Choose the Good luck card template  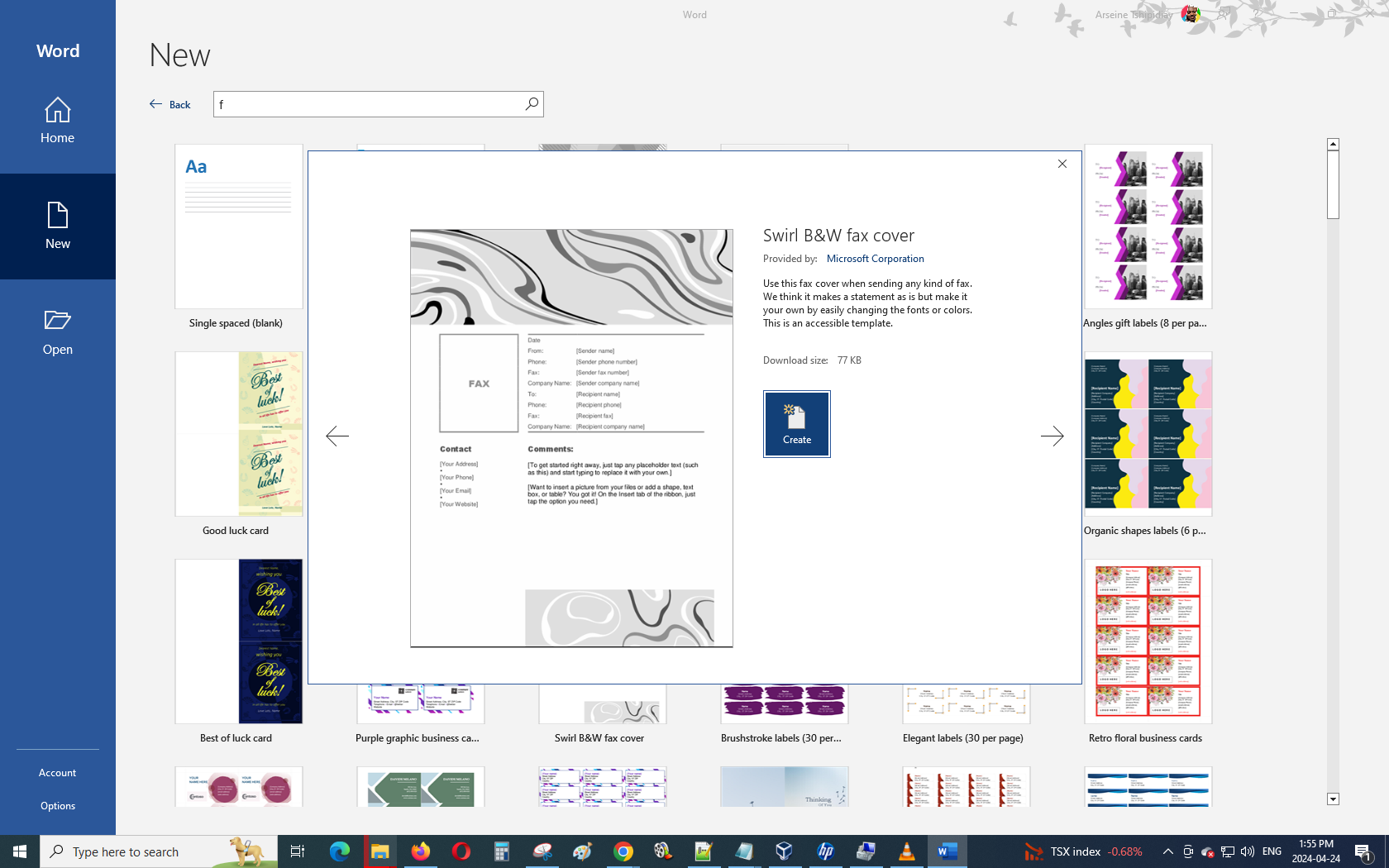point(238,435)
